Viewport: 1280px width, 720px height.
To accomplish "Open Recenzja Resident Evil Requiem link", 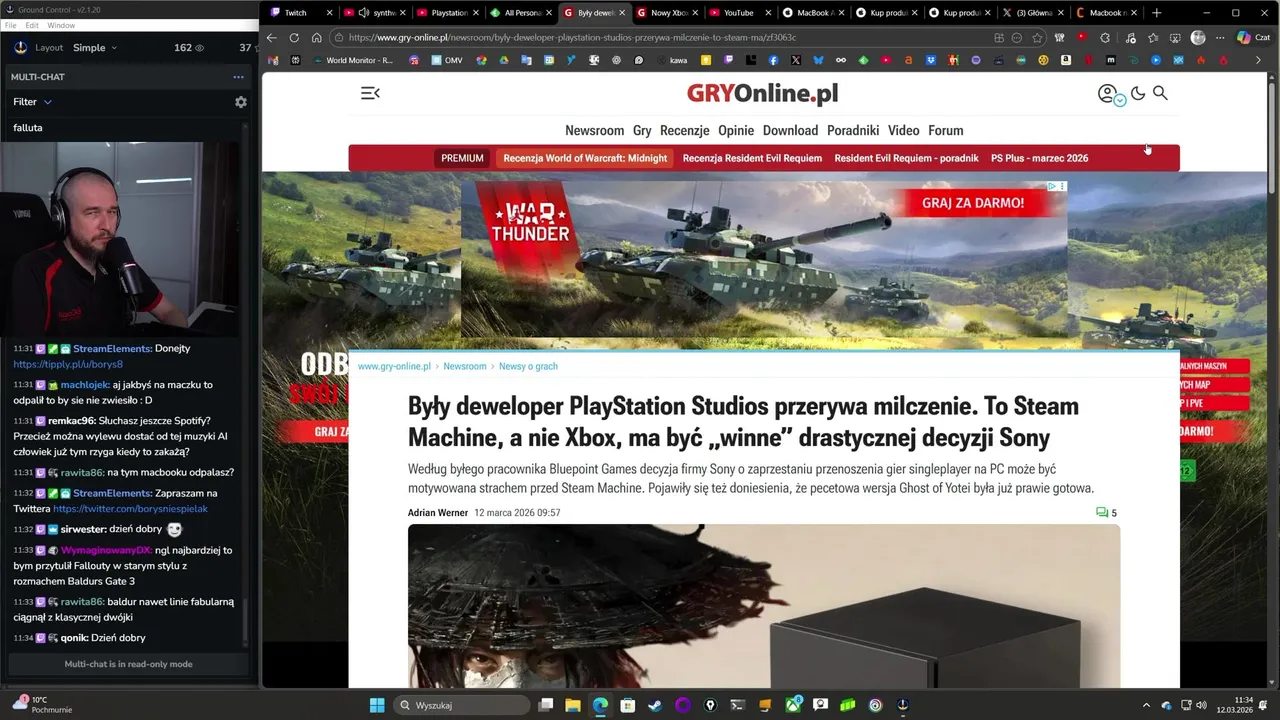I will click(x=752, y=158).
